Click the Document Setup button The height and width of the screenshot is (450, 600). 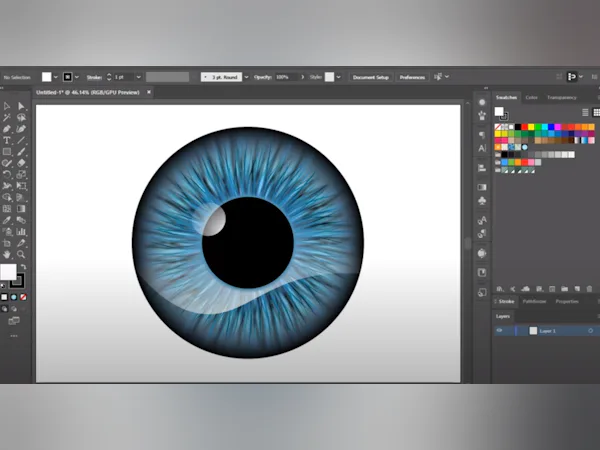click(370, 77)
